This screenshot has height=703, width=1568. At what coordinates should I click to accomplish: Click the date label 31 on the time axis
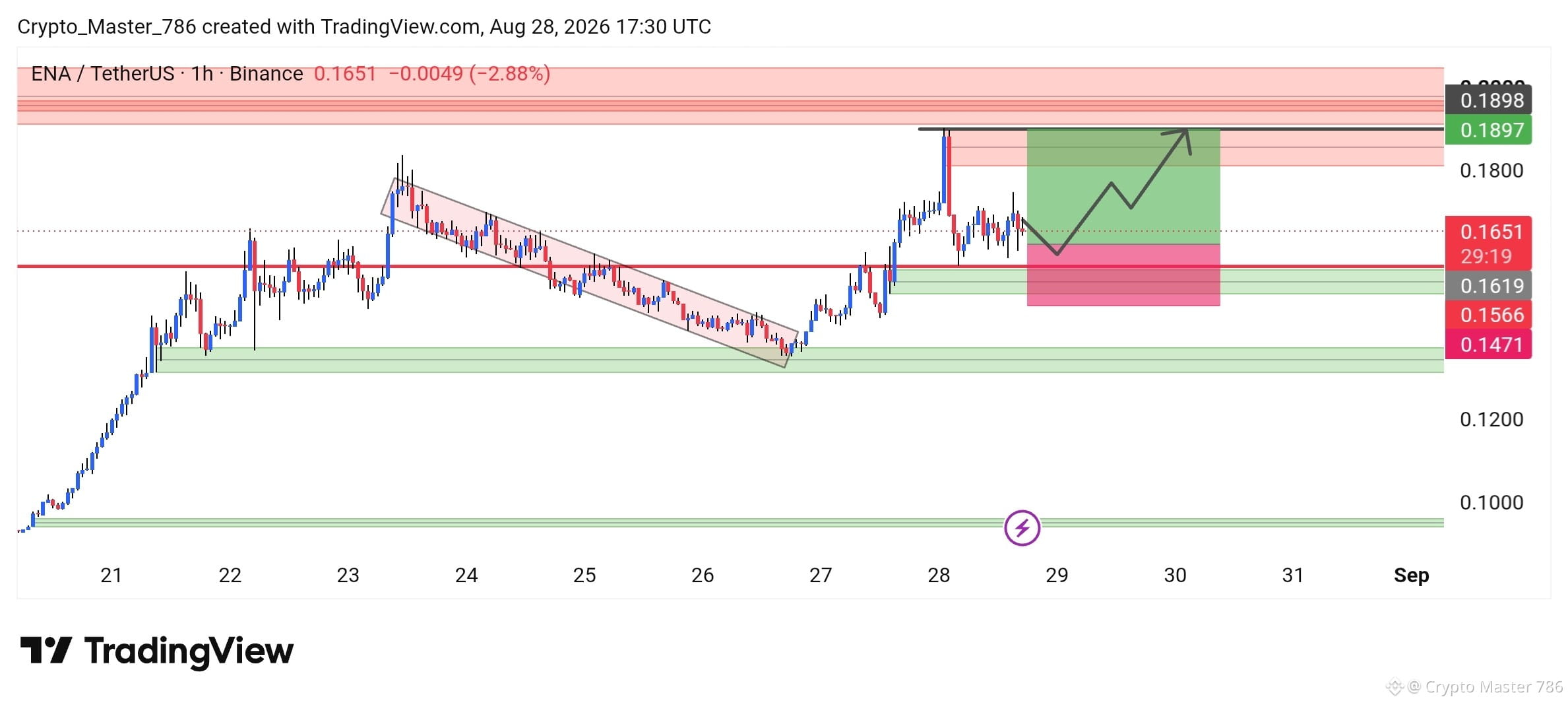click(x=1293, y=576)
